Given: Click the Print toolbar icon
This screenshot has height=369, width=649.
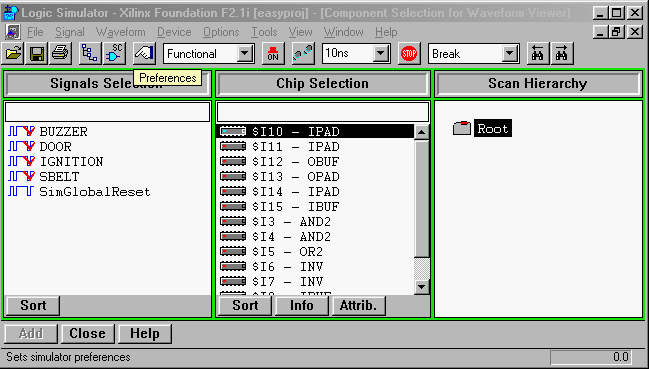Looking at the screenshot, I should click(60, 53).
